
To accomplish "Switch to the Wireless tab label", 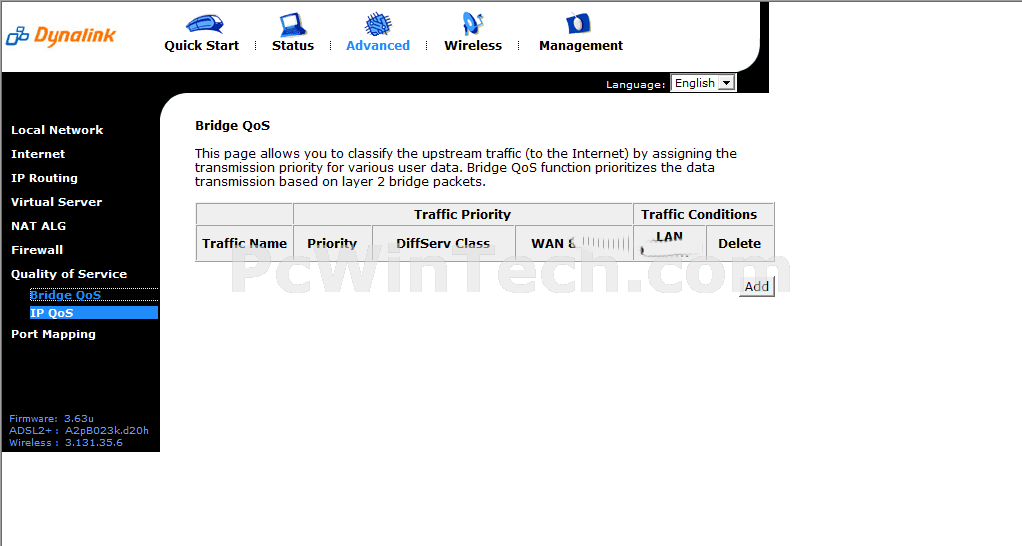I will 473,46.
